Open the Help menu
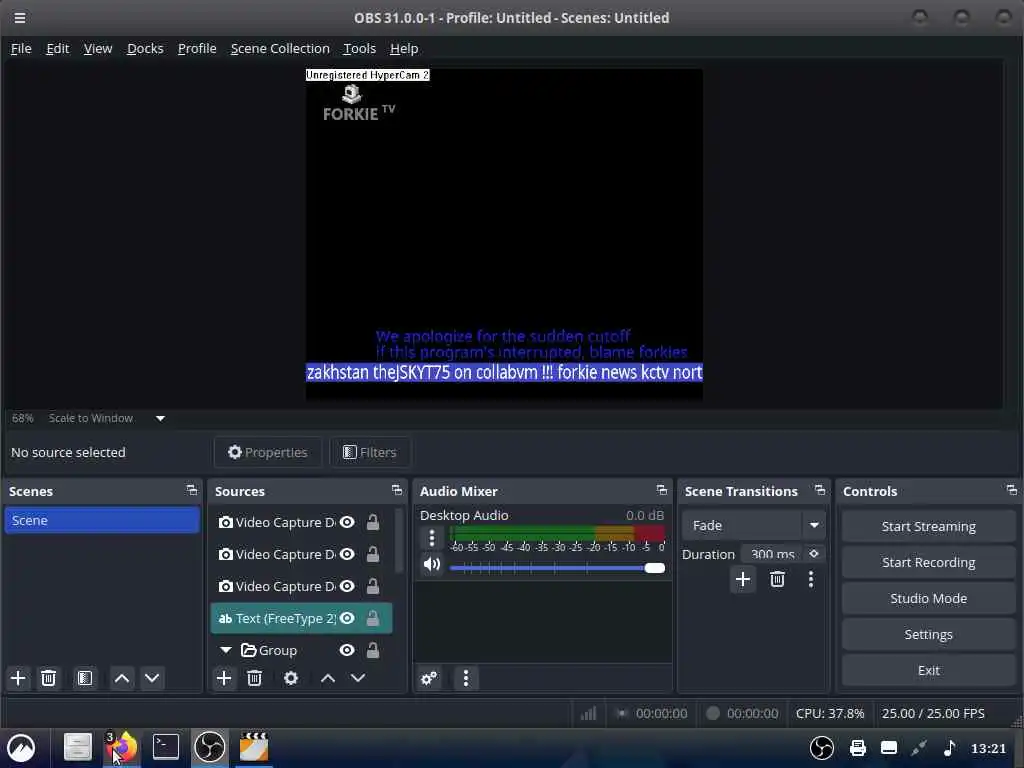The image size is (1024, 768). (404, 48)
